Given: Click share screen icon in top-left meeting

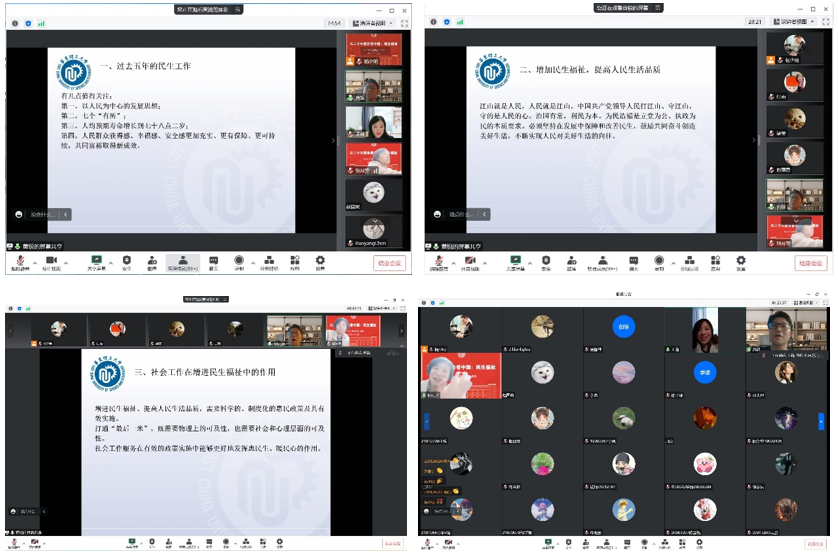Looking at the screenshot, I should coord(96,261).
